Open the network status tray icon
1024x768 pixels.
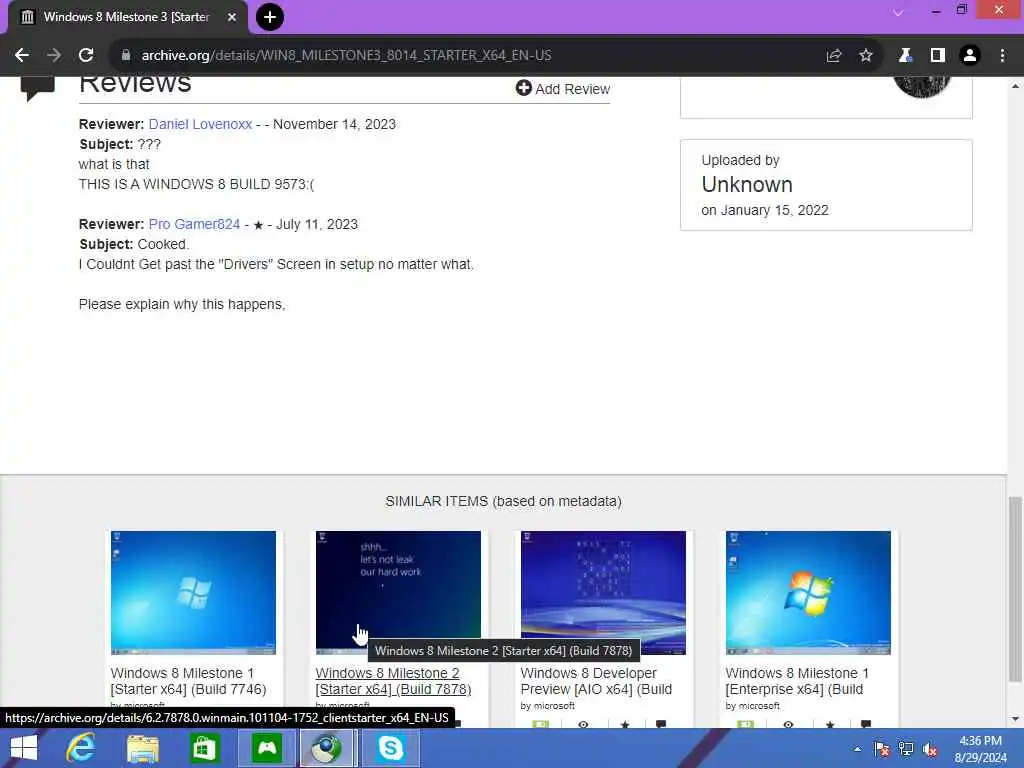(x=906, y=749)
